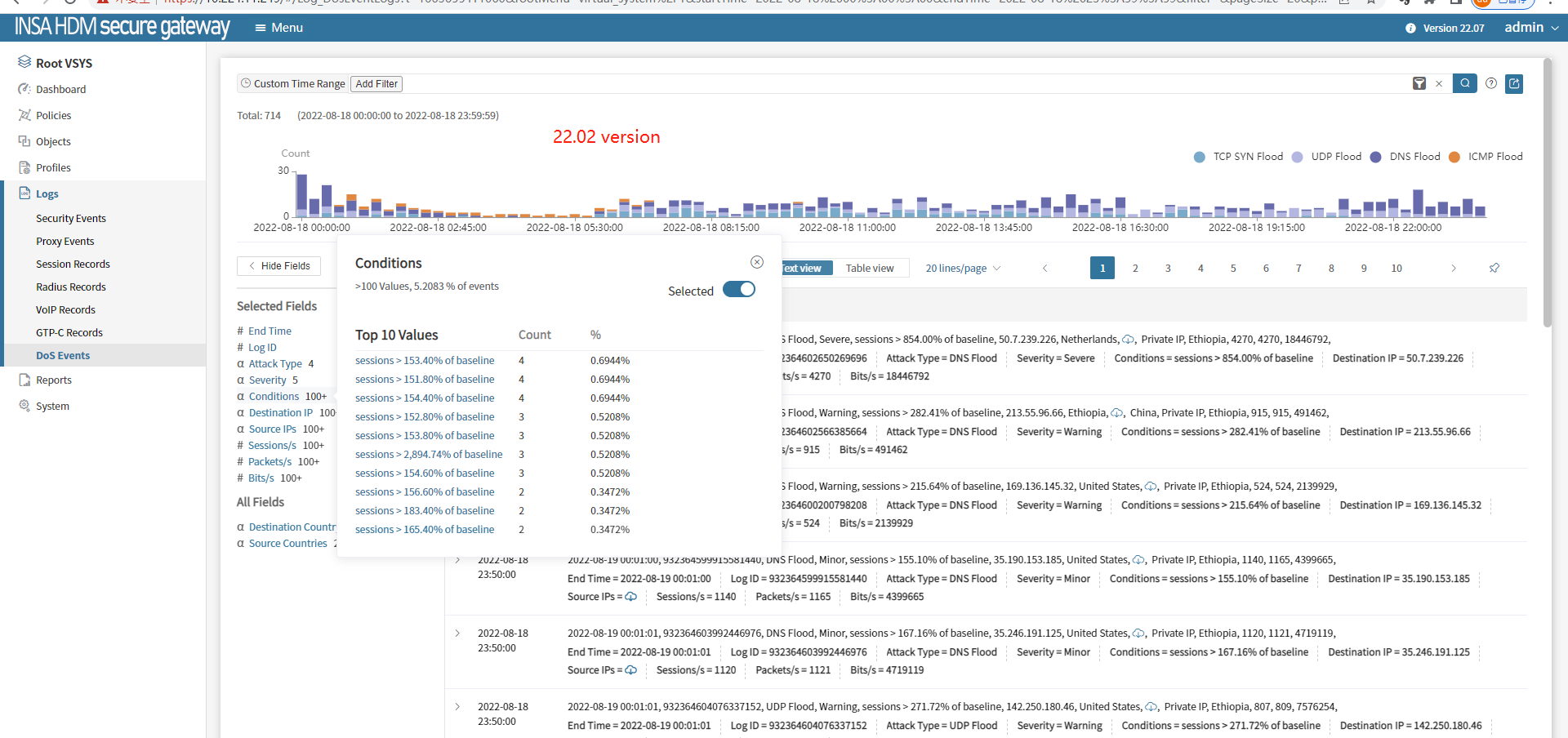Image resolution: width=1568 pixels, height=738 pixels.
Task: Clear the search bar with the X icon
Action: point(1439,83)
